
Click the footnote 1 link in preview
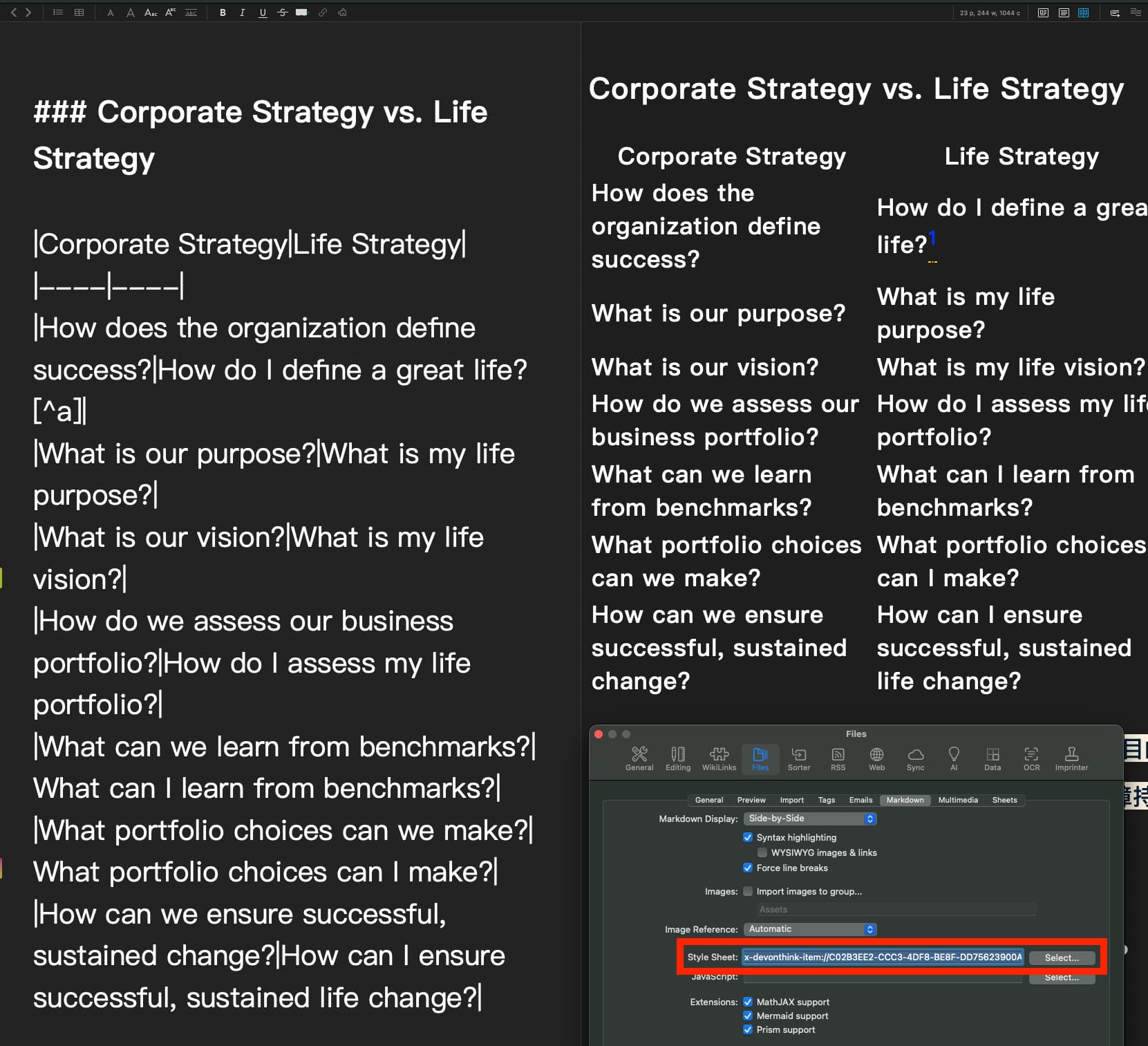pyautogui.click(x=932, y=237)
